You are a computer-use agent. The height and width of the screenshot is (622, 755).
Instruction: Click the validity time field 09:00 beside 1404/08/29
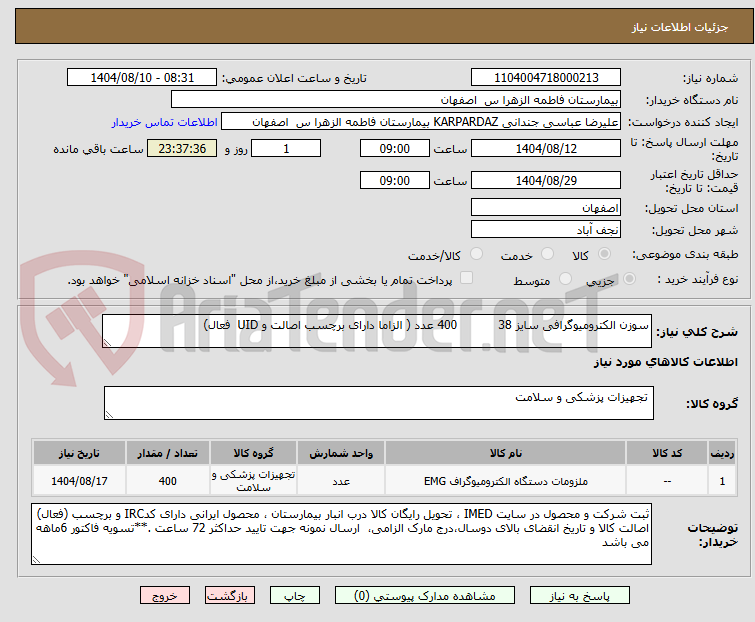(x=394, y=180)
